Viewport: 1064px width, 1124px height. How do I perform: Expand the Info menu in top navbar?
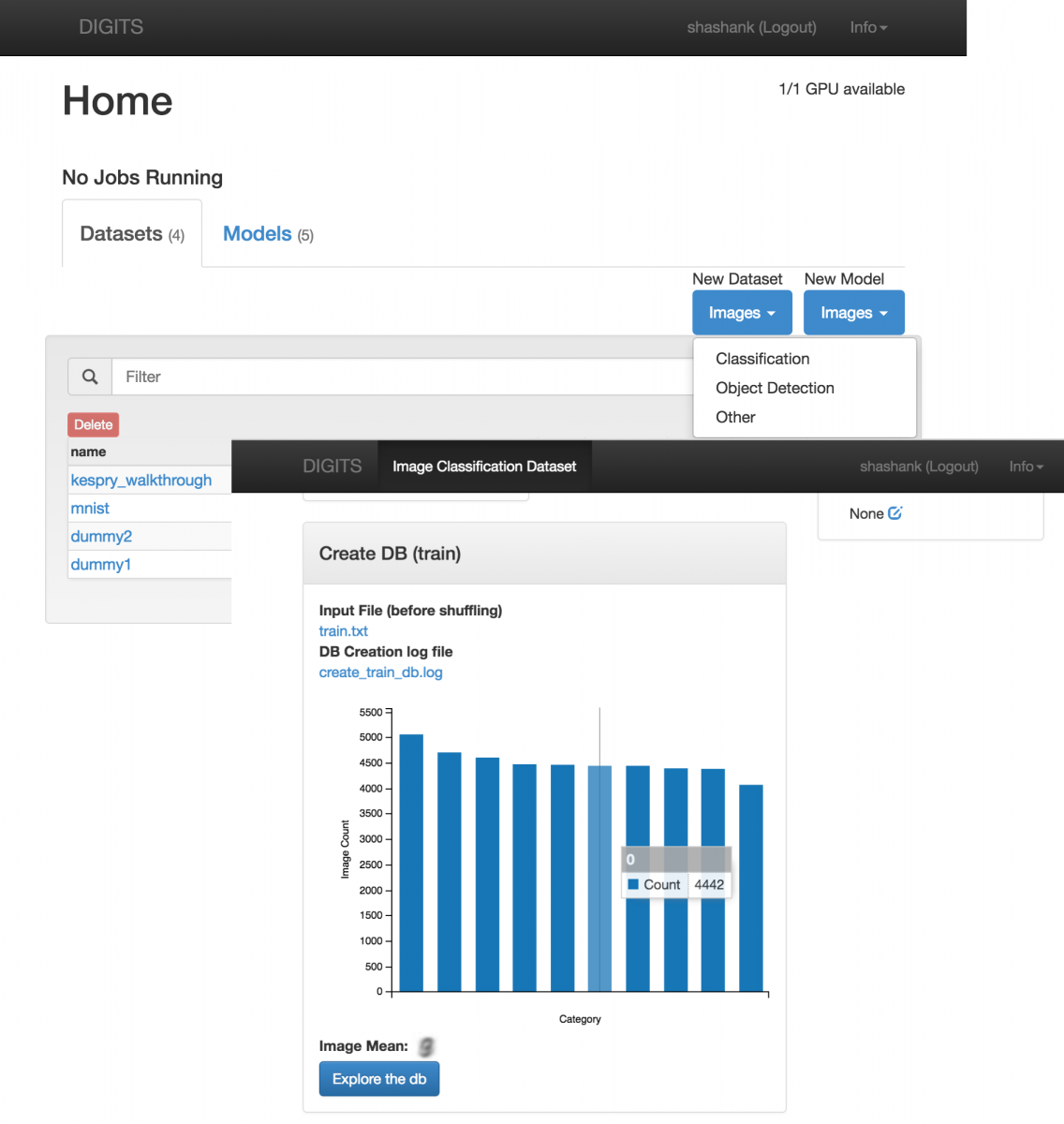point(867,27)
